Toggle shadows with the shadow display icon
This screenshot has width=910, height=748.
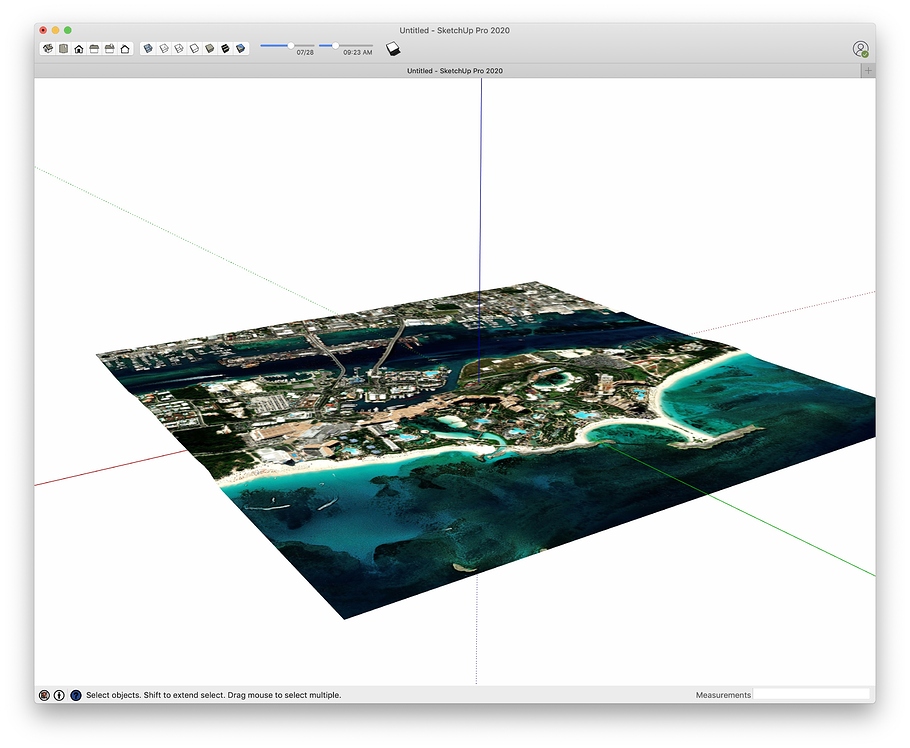coord(392,47)
